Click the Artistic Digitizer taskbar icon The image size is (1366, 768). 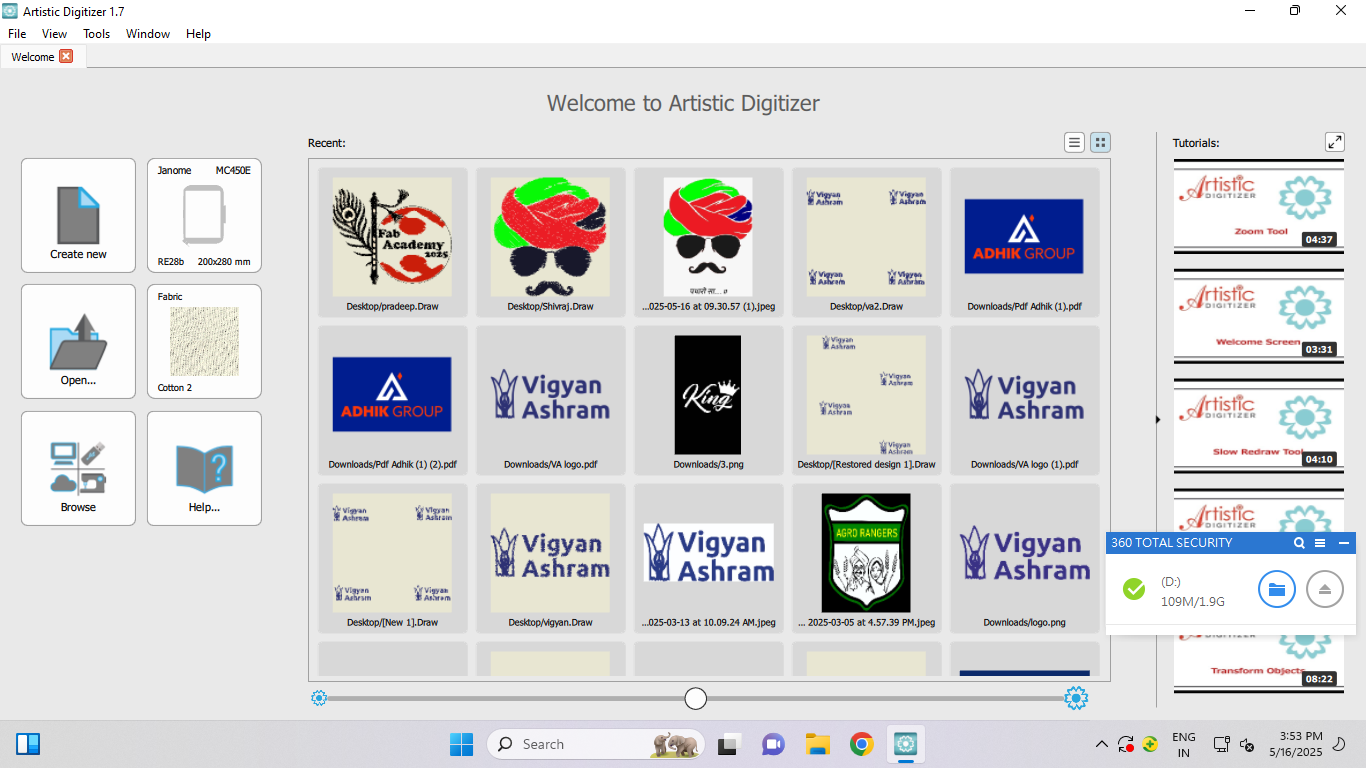pos(906,744)
